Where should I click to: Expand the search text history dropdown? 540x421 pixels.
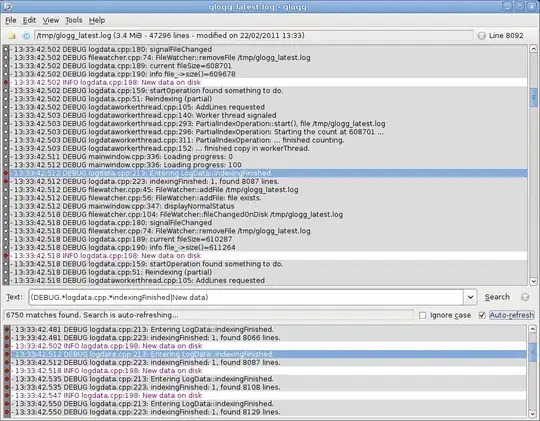pos(470,297)
